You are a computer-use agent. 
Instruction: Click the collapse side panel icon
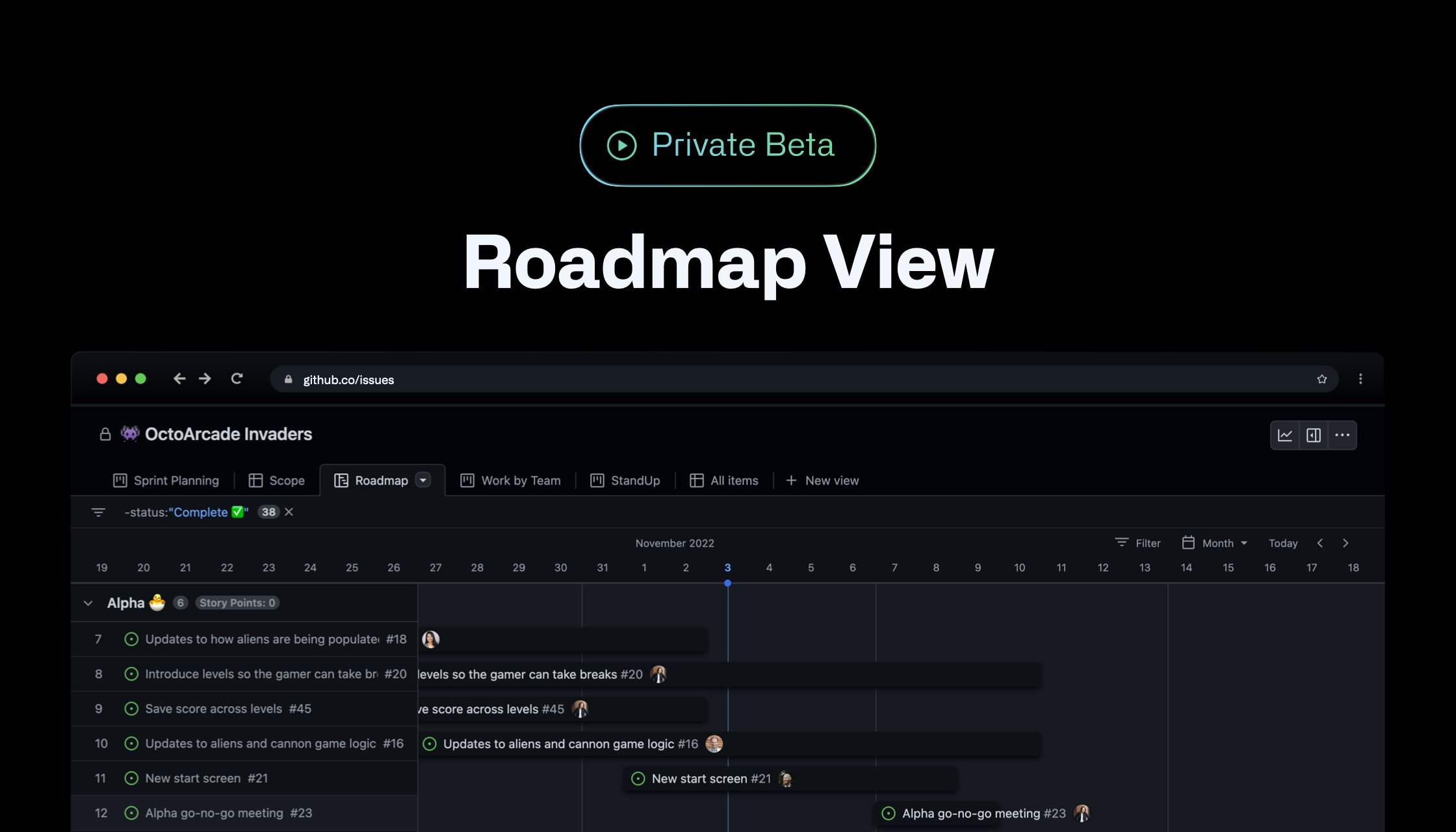1314,435
